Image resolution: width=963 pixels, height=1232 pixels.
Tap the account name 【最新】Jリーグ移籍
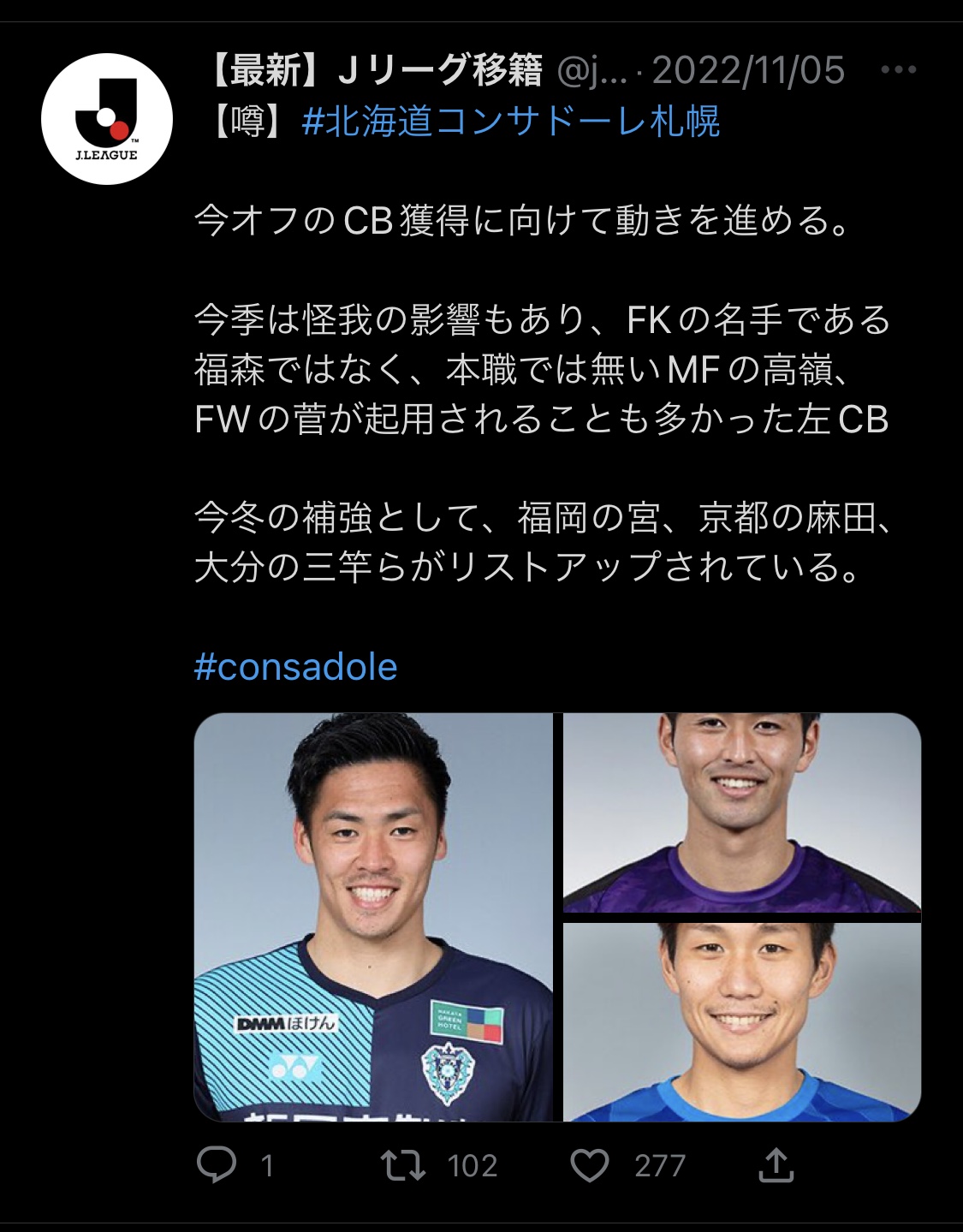(372, 71)
